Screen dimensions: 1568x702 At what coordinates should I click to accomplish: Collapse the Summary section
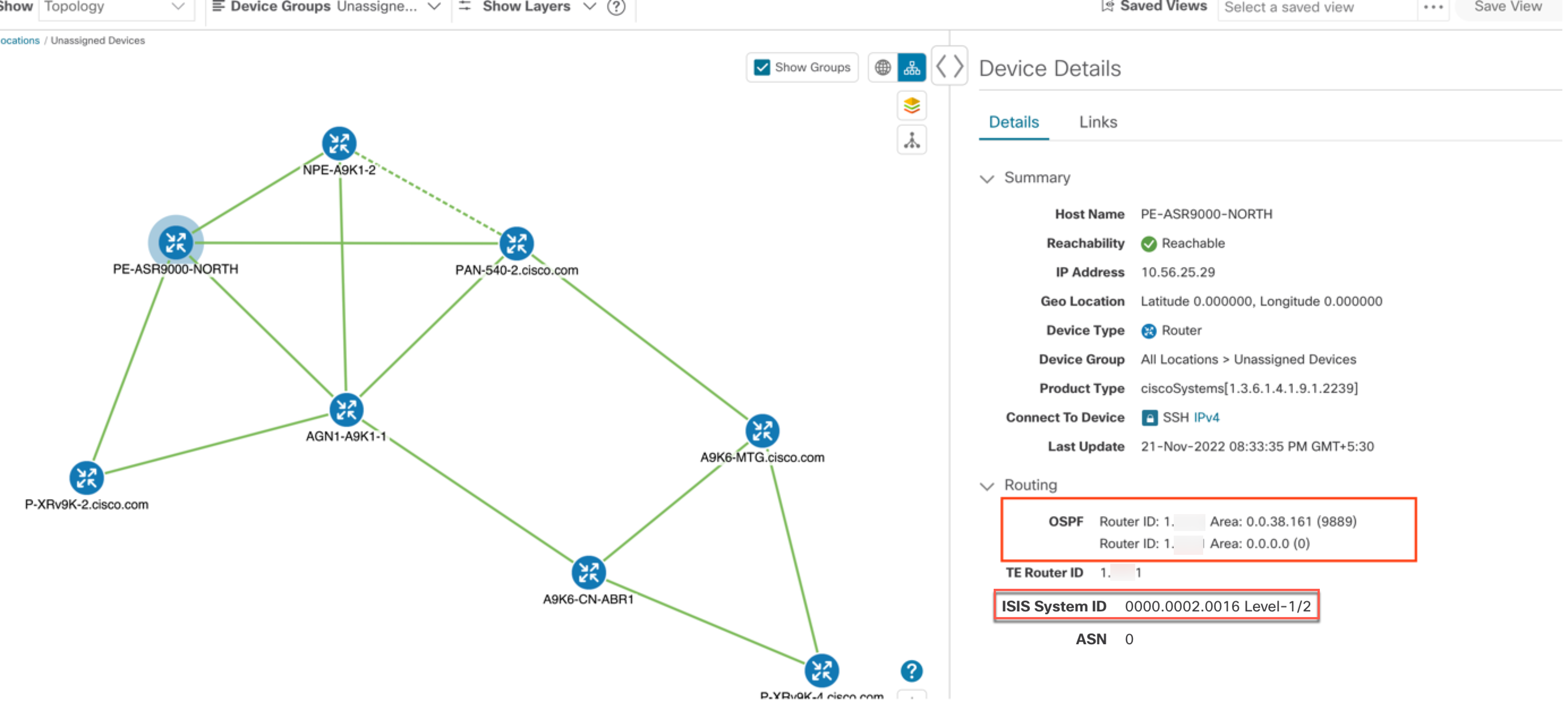pyautogui.click(x=988, y=178)
